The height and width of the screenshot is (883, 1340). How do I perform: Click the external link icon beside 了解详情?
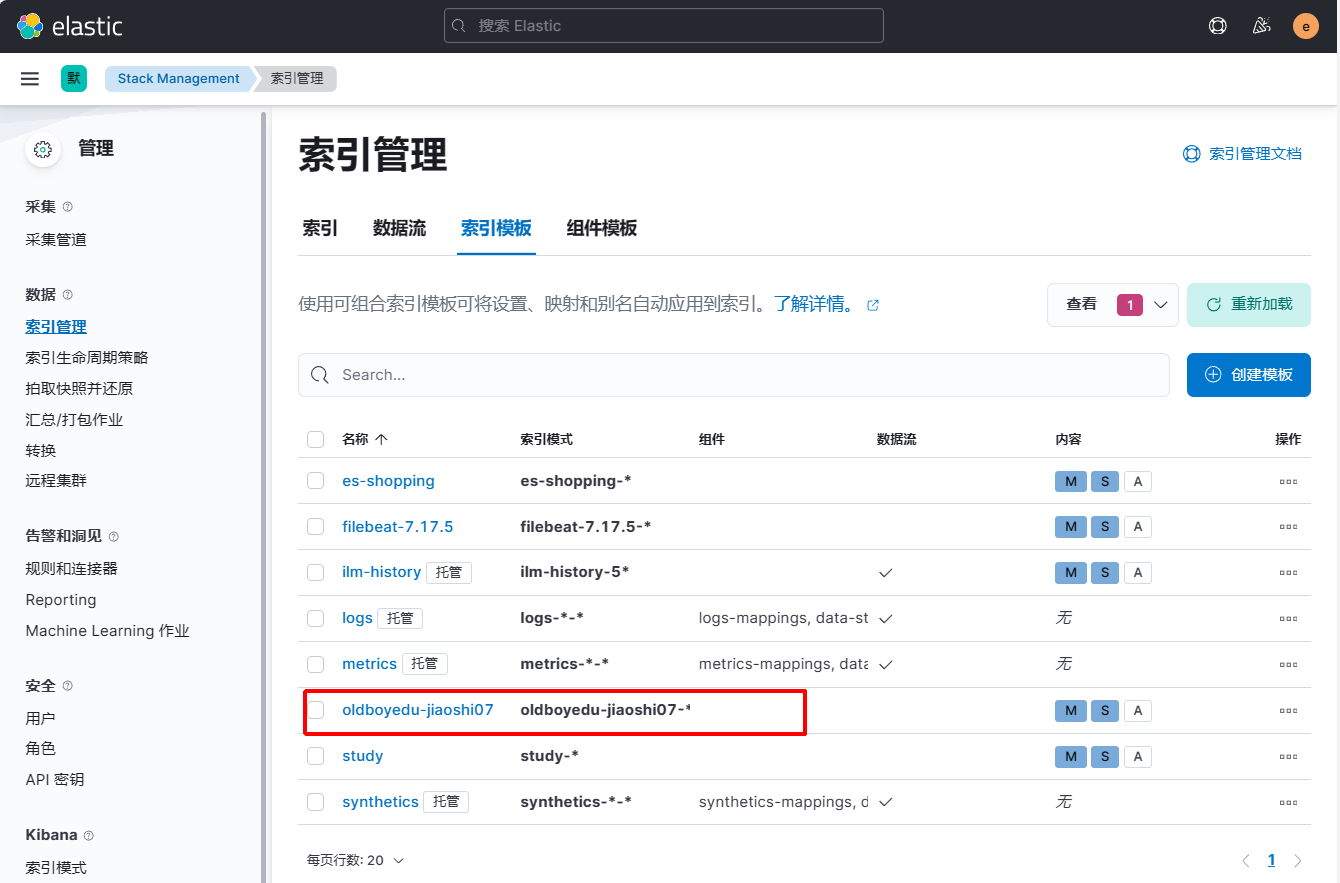[x=873, y=305]
